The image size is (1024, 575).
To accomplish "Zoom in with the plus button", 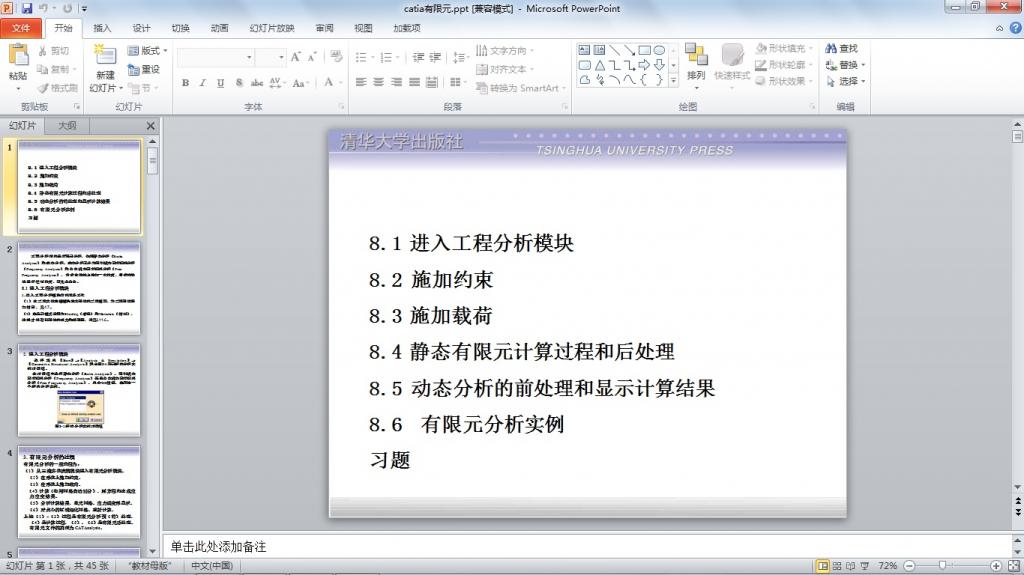I will [995, 566].
